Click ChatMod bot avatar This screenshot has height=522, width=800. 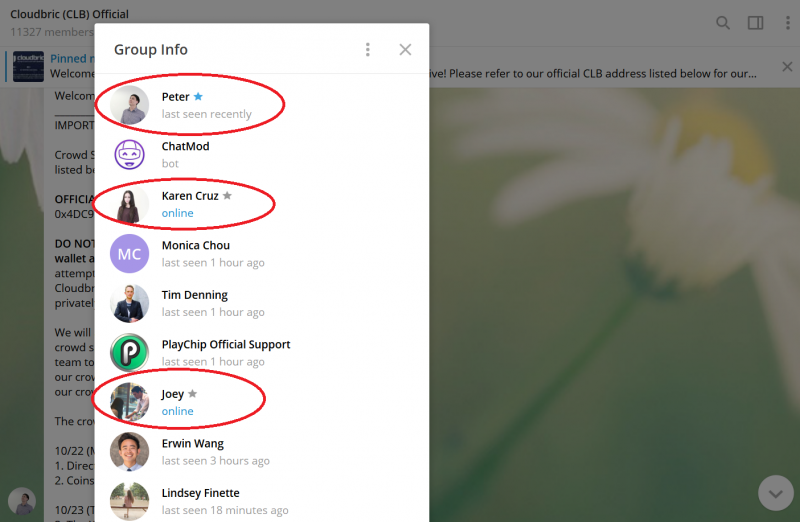[x=130, y=155]
